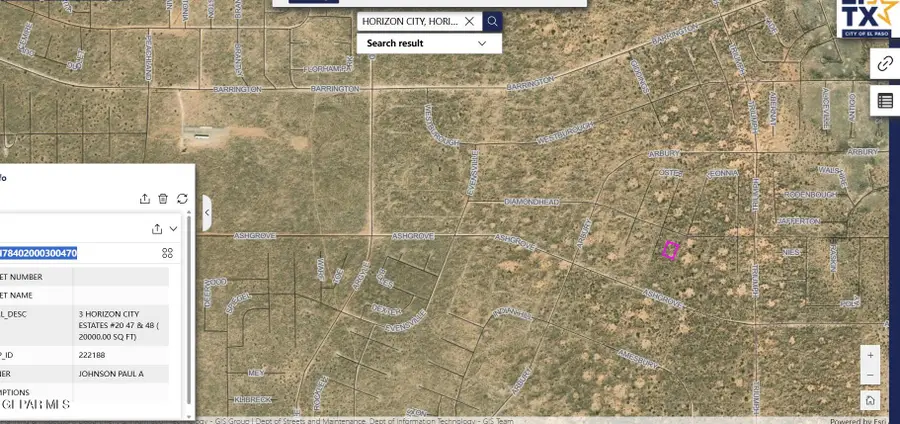Clear the HORIZON CITY search text

[470, 22]
